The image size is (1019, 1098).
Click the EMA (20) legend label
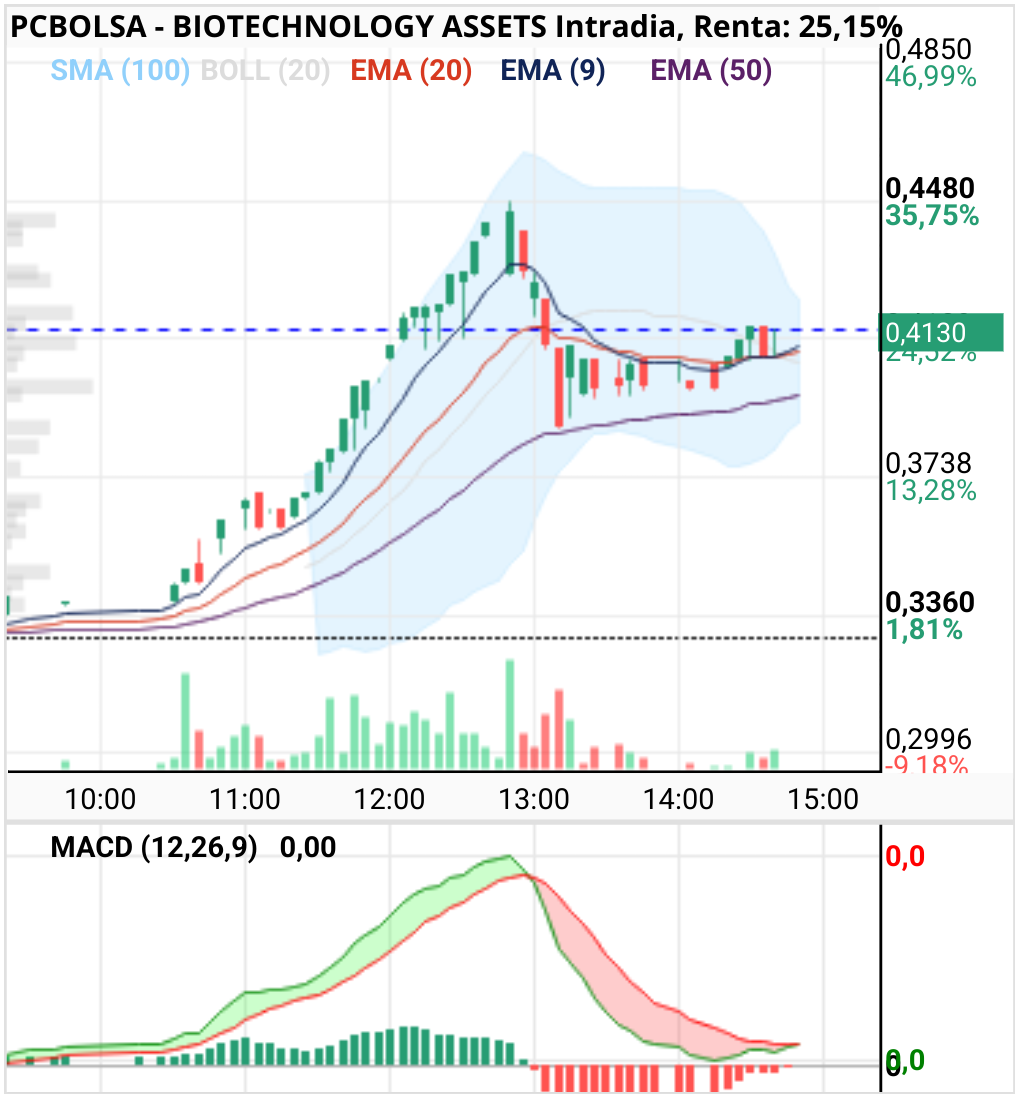(x=411, y=71)
